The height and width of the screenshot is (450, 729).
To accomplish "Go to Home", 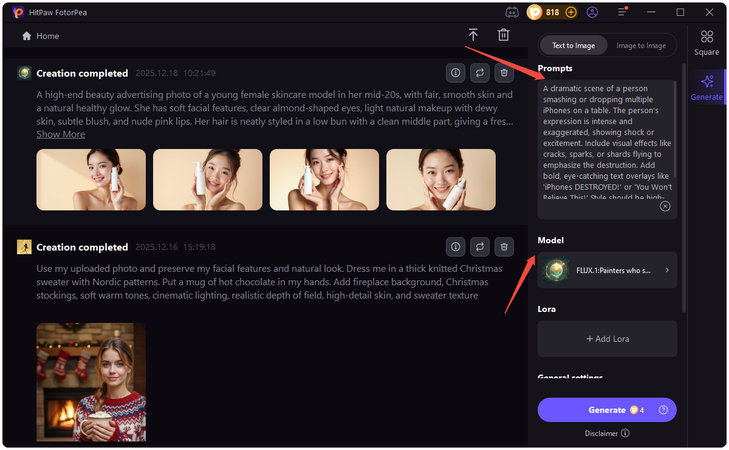I will pyautogui.click(x=41, y=36).
